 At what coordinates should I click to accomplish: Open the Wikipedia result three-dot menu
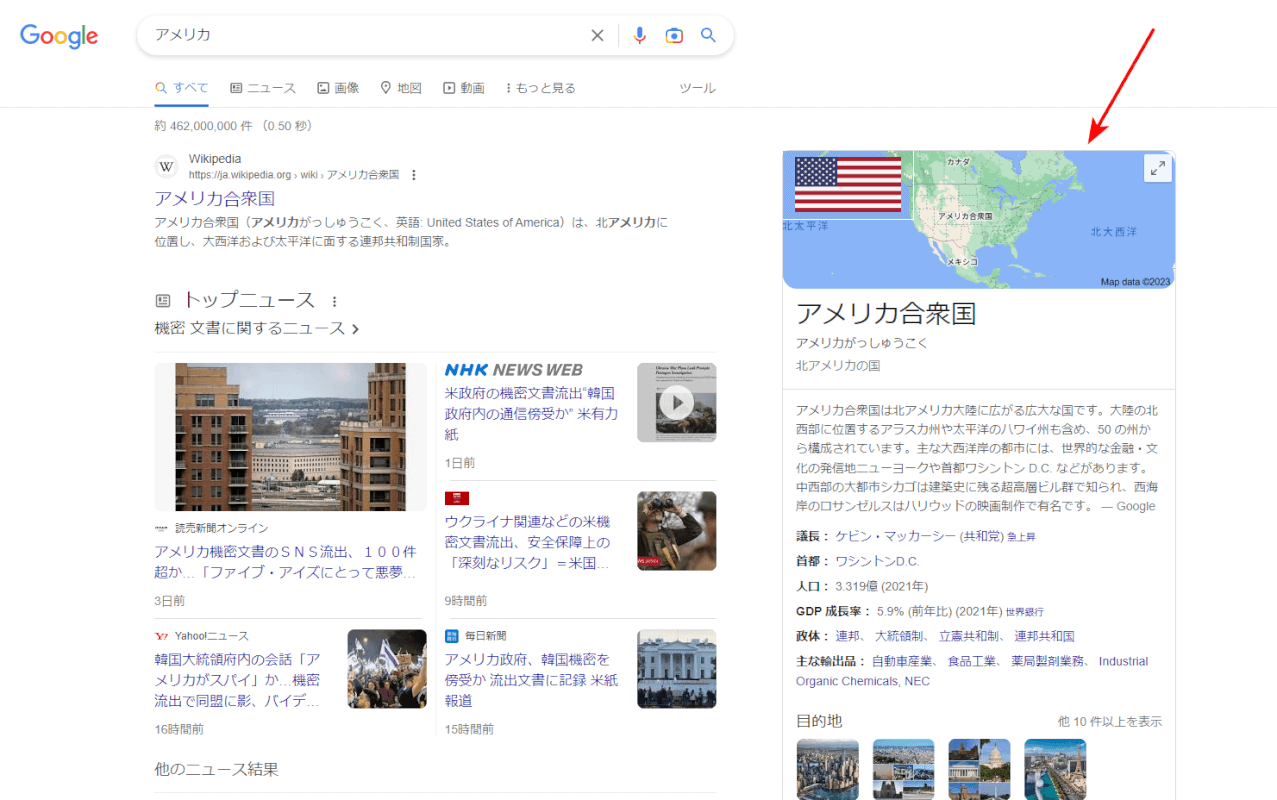[414, 175]
